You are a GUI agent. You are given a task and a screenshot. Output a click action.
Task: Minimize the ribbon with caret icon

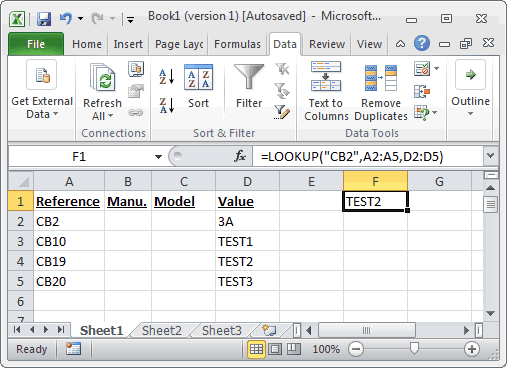(400, 44)
